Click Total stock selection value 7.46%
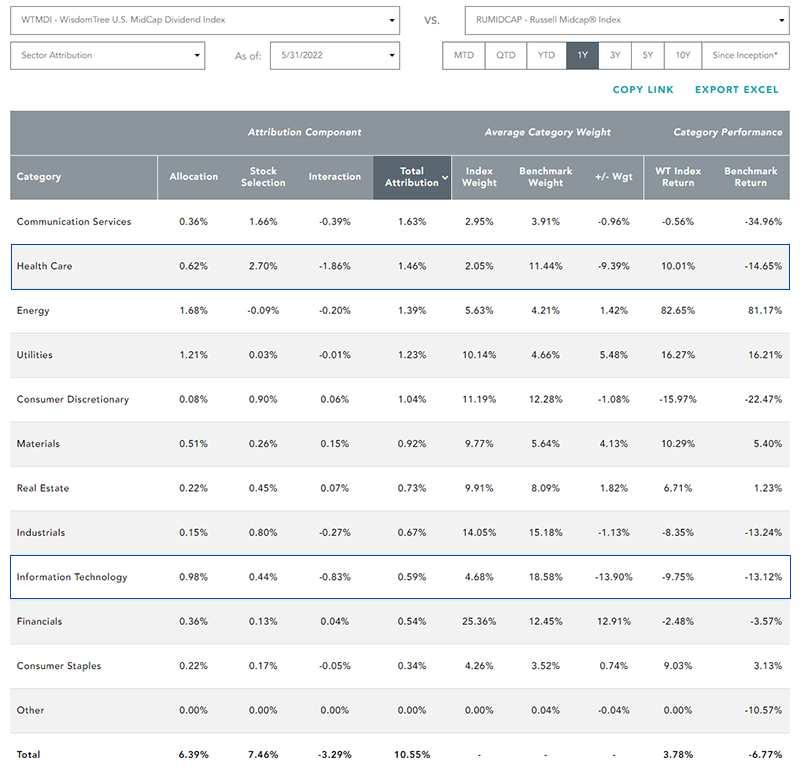 coord(263,755)
